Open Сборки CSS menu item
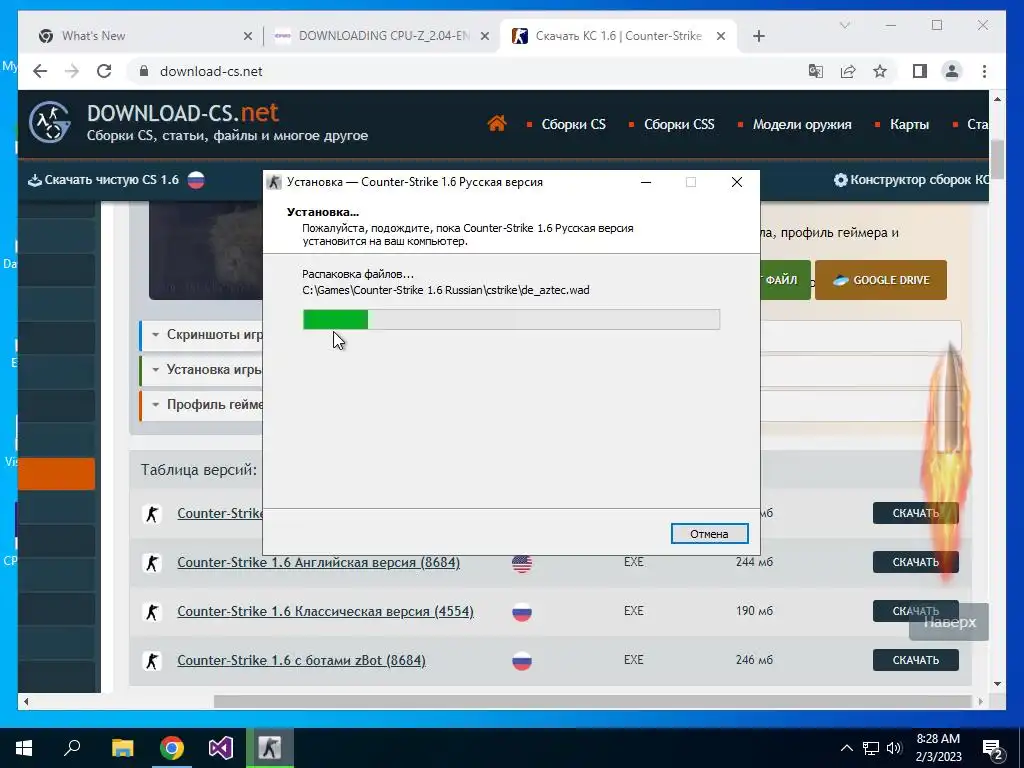The image size is (1024, 768). [x=679, y=124]
